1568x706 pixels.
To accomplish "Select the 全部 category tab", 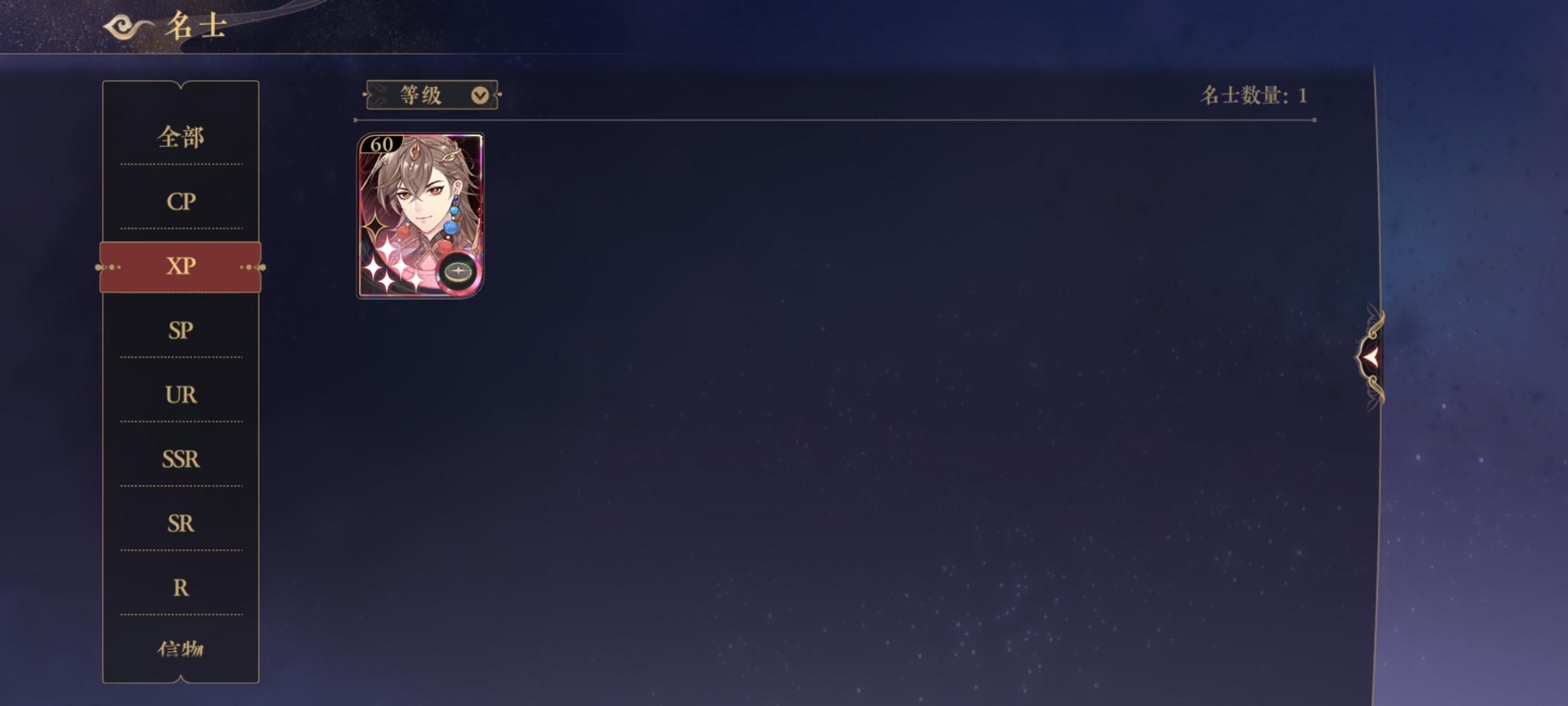I will click(181, 137).
